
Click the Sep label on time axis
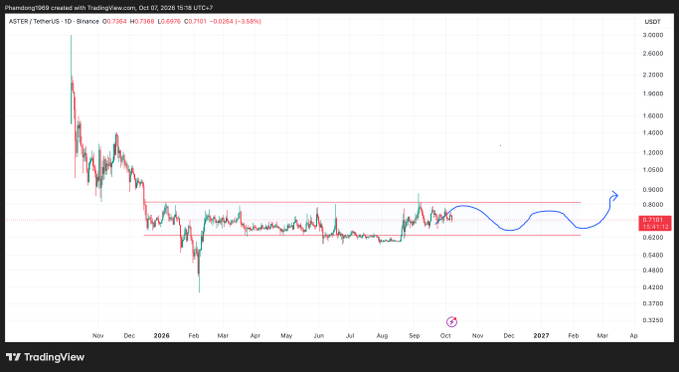pyautogui.click(x=414, y=336)
